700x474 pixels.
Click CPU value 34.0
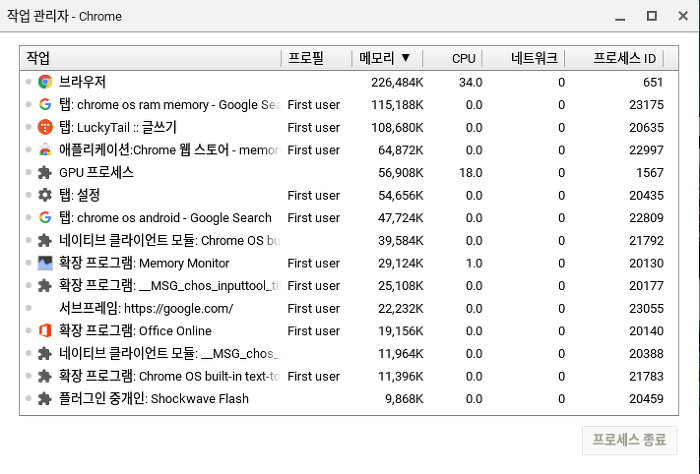(471, 83)
